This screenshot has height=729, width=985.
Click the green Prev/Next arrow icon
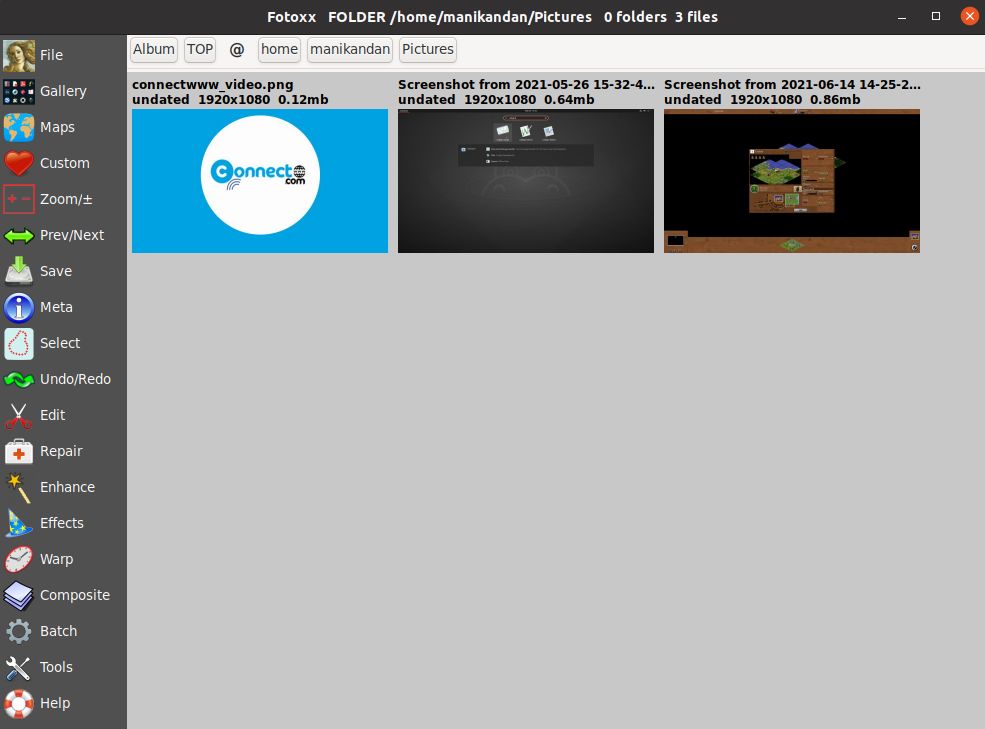[x=19, y=236]
